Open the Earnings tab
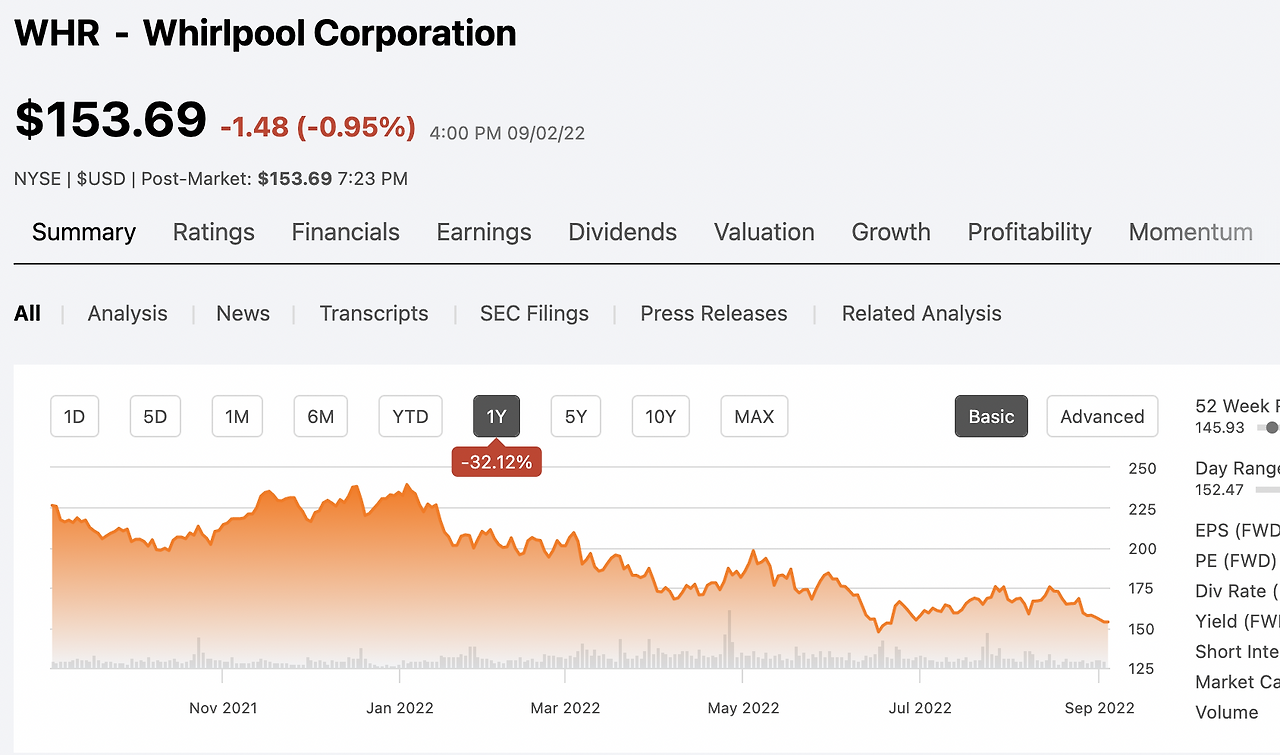 (484, 232)
